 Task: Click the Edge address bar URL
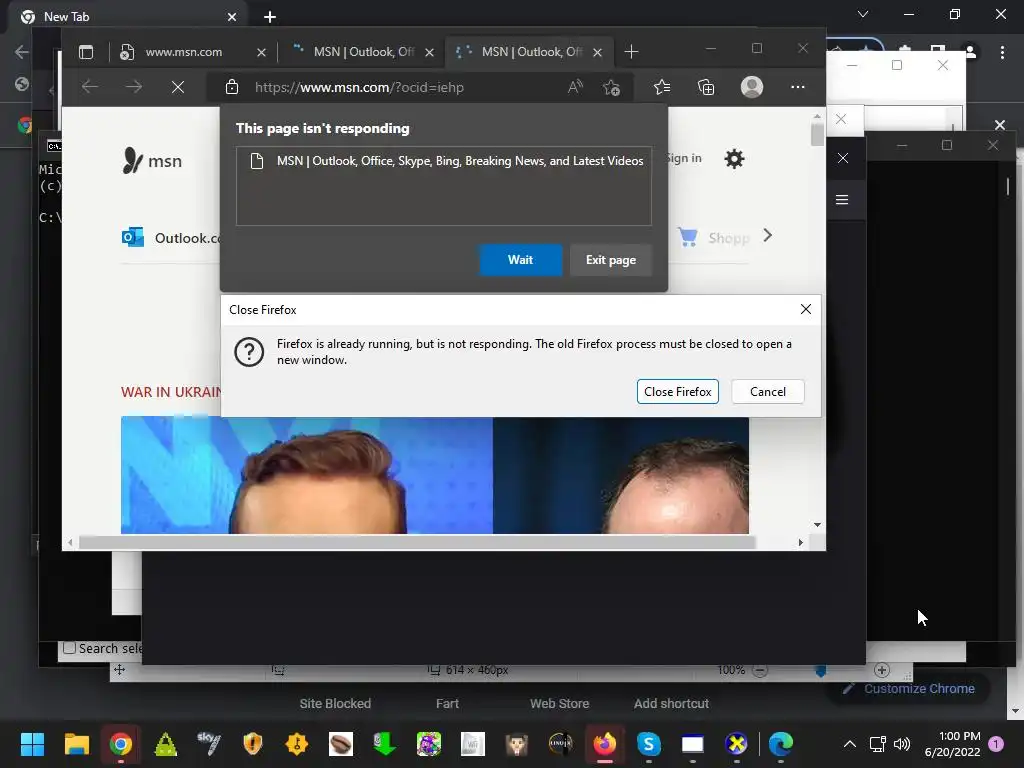[x=359, y=88]
